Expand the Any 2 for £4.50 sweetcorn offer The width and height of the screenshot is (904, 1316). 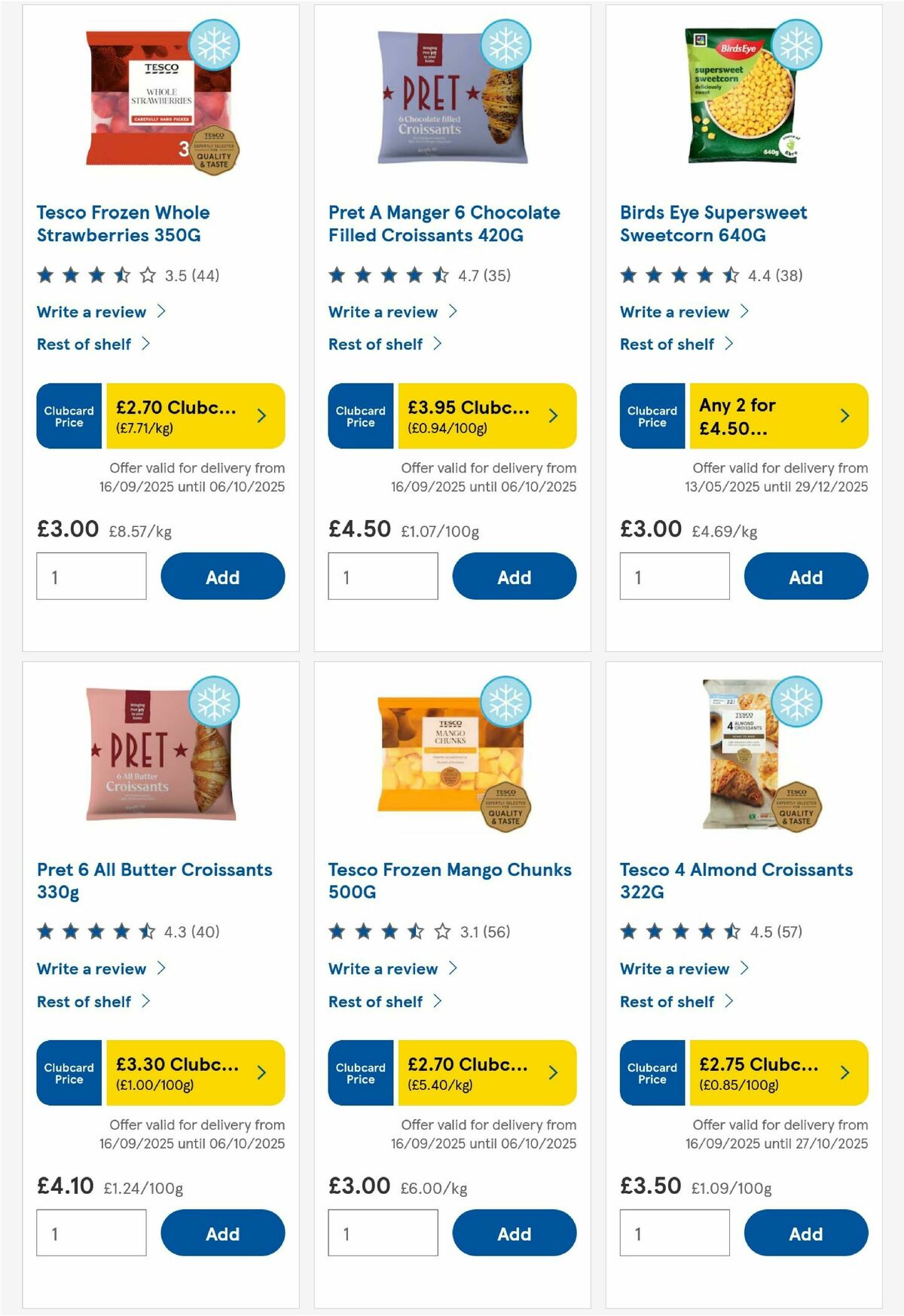845,415
